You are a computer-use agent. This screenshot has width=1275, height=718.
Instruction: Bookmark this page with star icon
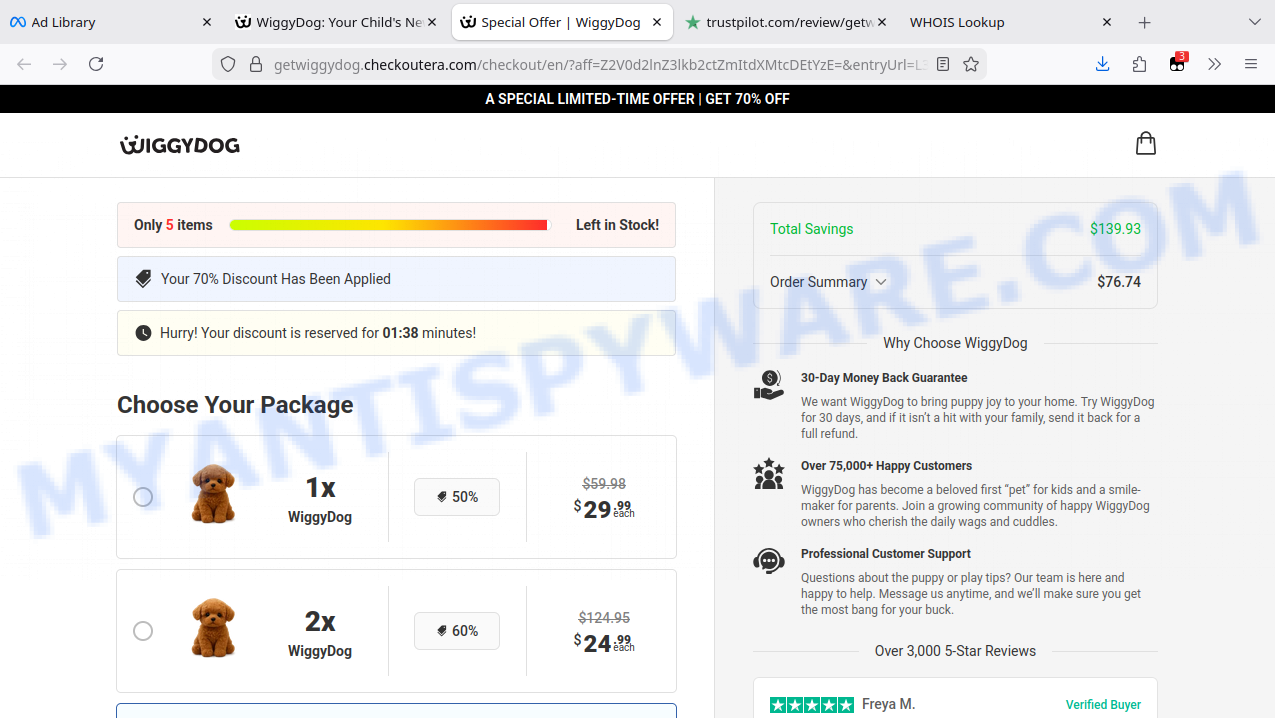[x=970, y=64]
